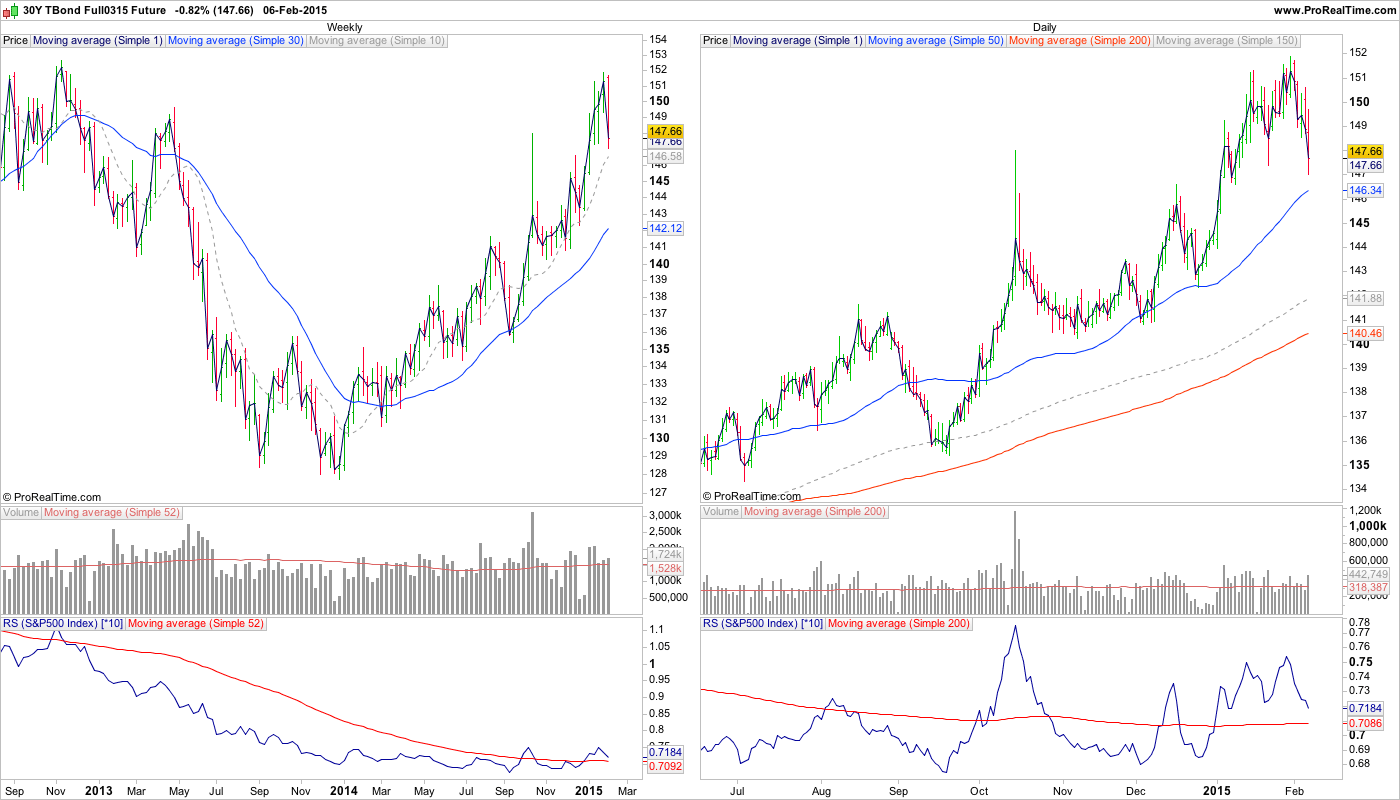Screen dimensions: 1400x800
Task: Click the 1,528k volume average tag
Action: (x=666, y=568)
